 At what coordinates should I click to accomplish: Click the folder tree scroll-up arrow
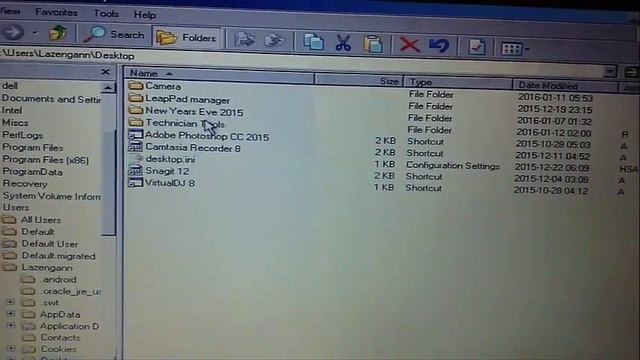tap(108, 87)
